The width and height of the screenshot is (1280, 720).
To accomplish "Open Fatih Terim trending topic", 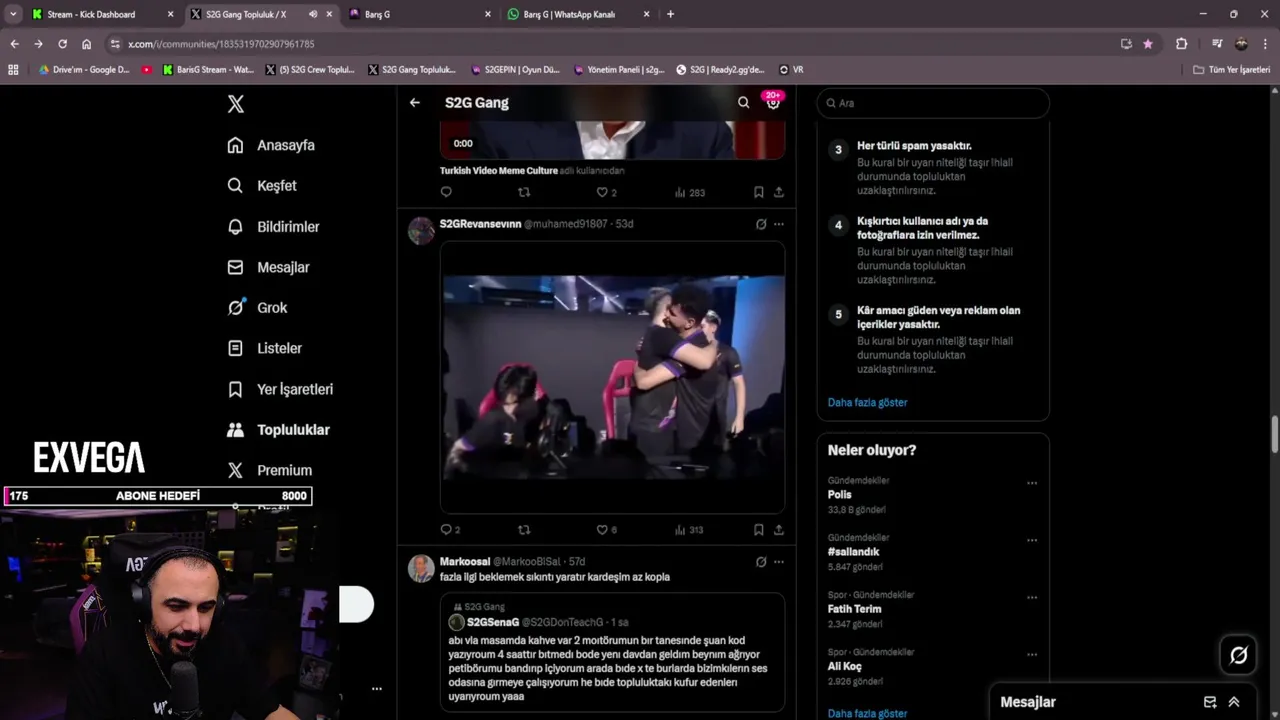I will point(855,609).
